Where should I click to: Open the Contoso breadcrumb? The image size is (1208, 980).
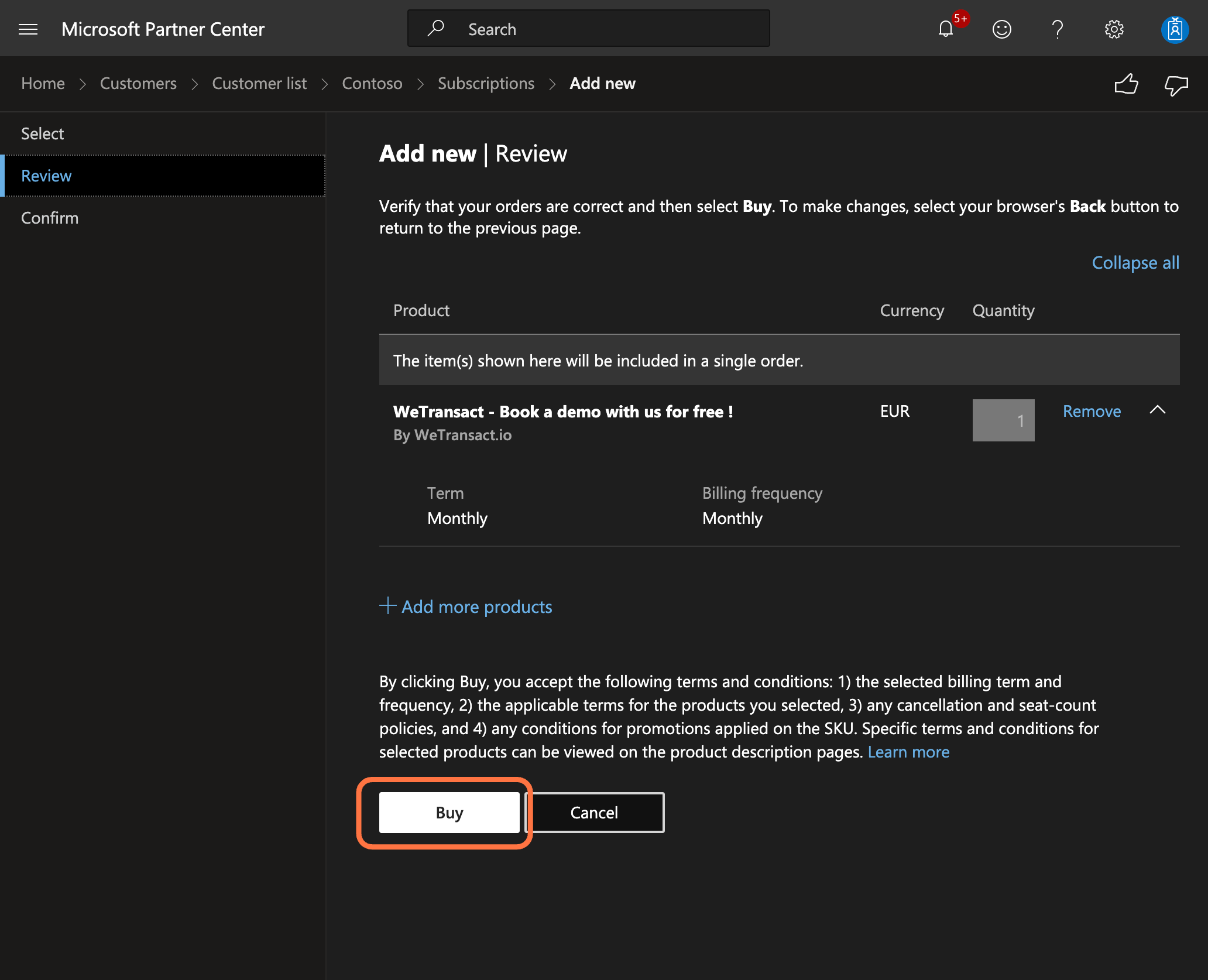click(x=372, y=83)
